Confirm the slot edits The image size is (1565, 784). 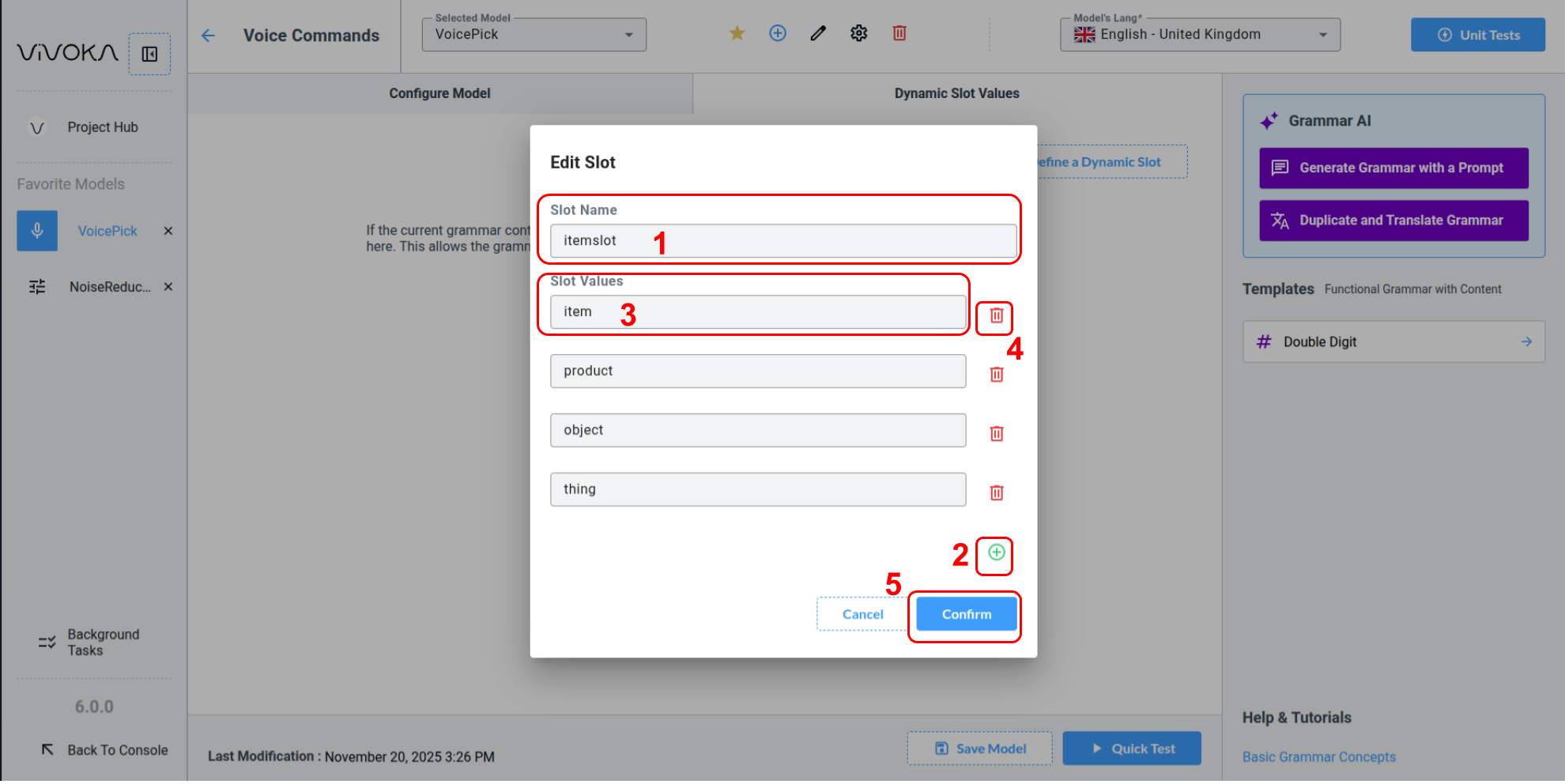coord(966,614)
